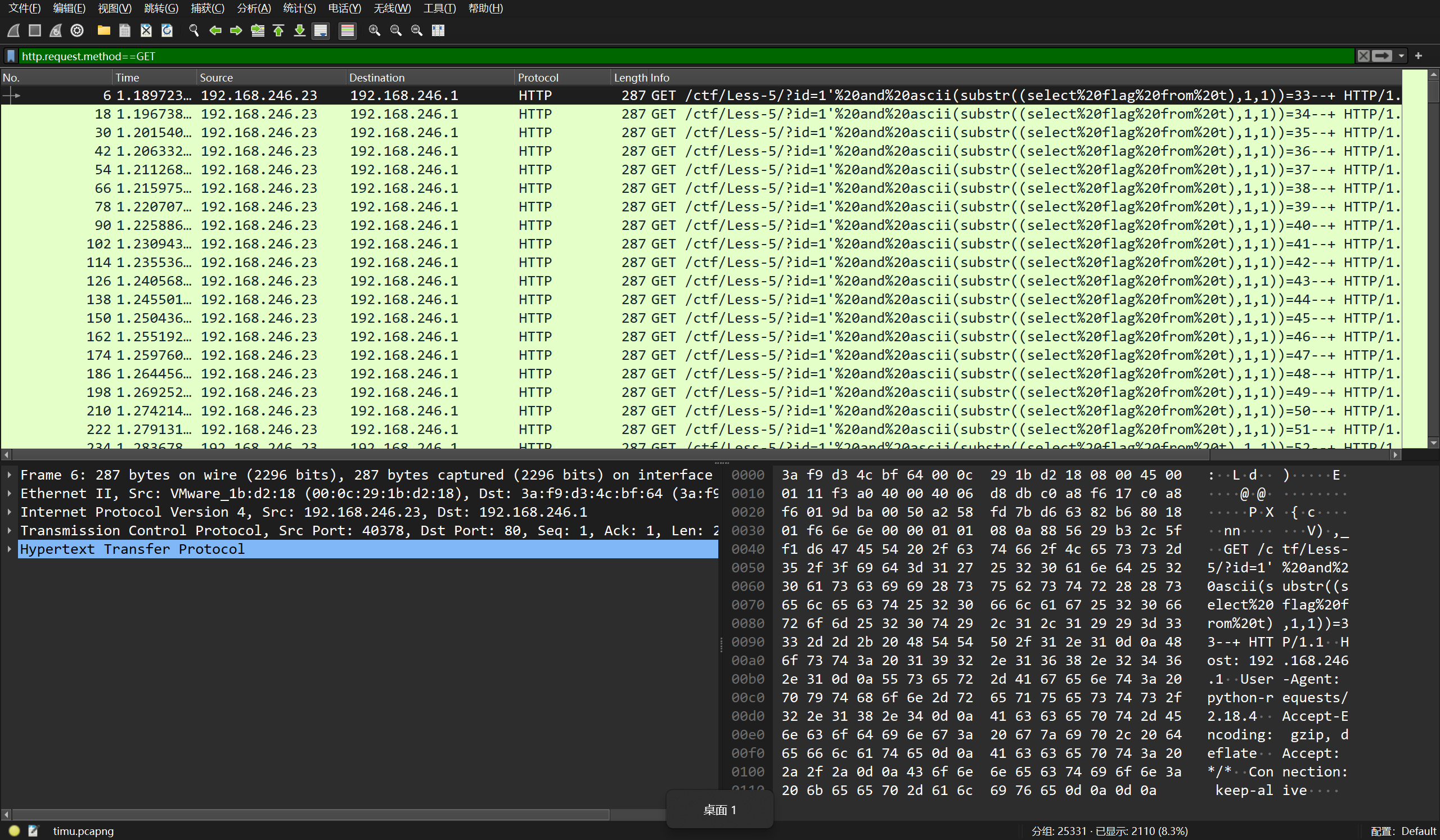Expand the Transmission Control Protocol details
This screenshot has height=840, width=1440.
click(x=10, y=531)
